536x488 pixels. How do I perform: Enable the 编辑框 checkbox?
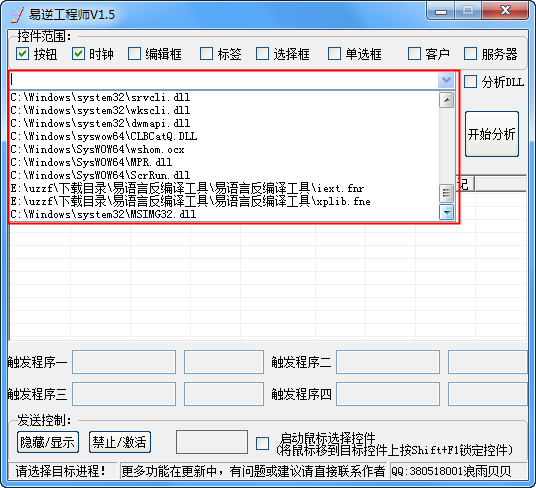pyautogui.click(x=134, y=54)
